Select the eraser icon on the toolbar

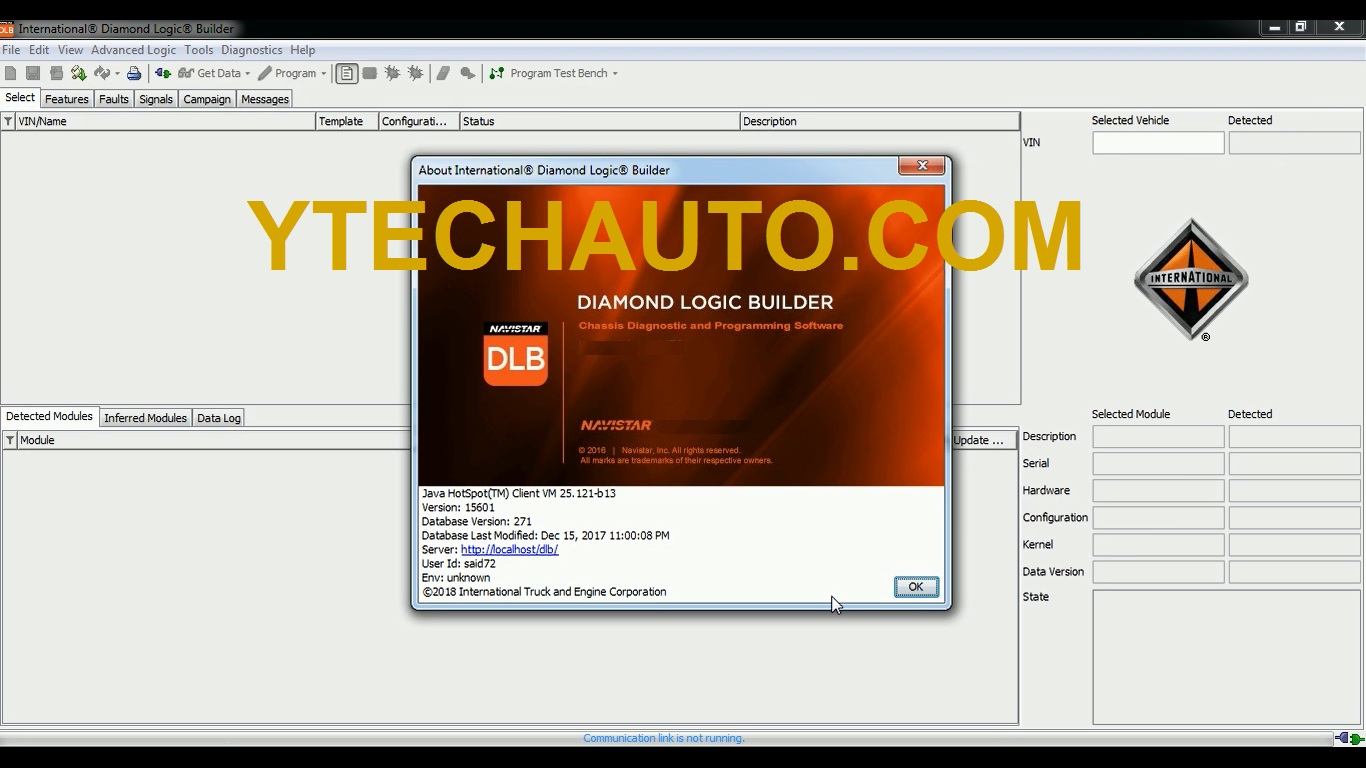pyautogui.click(x=443, y=73)
